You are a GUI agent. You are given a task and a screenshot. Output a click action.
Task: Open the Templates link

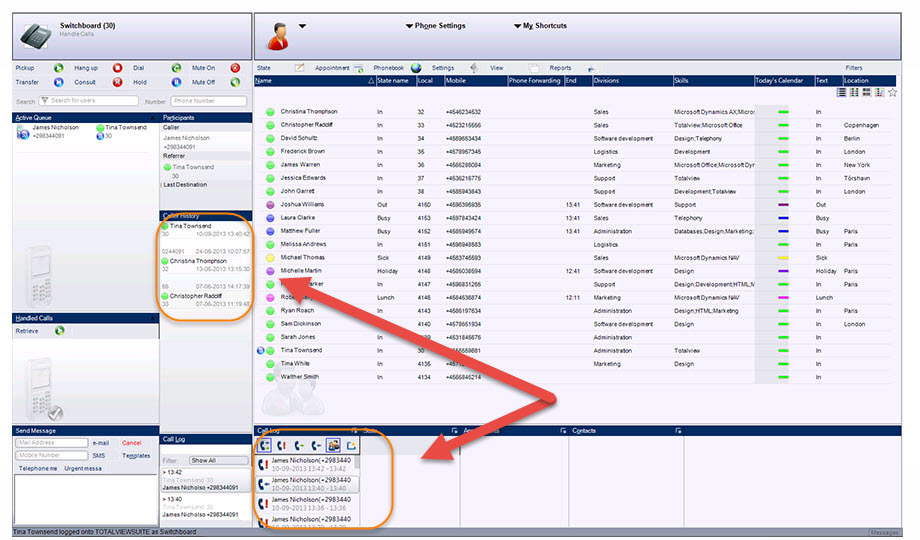[136, 455]
